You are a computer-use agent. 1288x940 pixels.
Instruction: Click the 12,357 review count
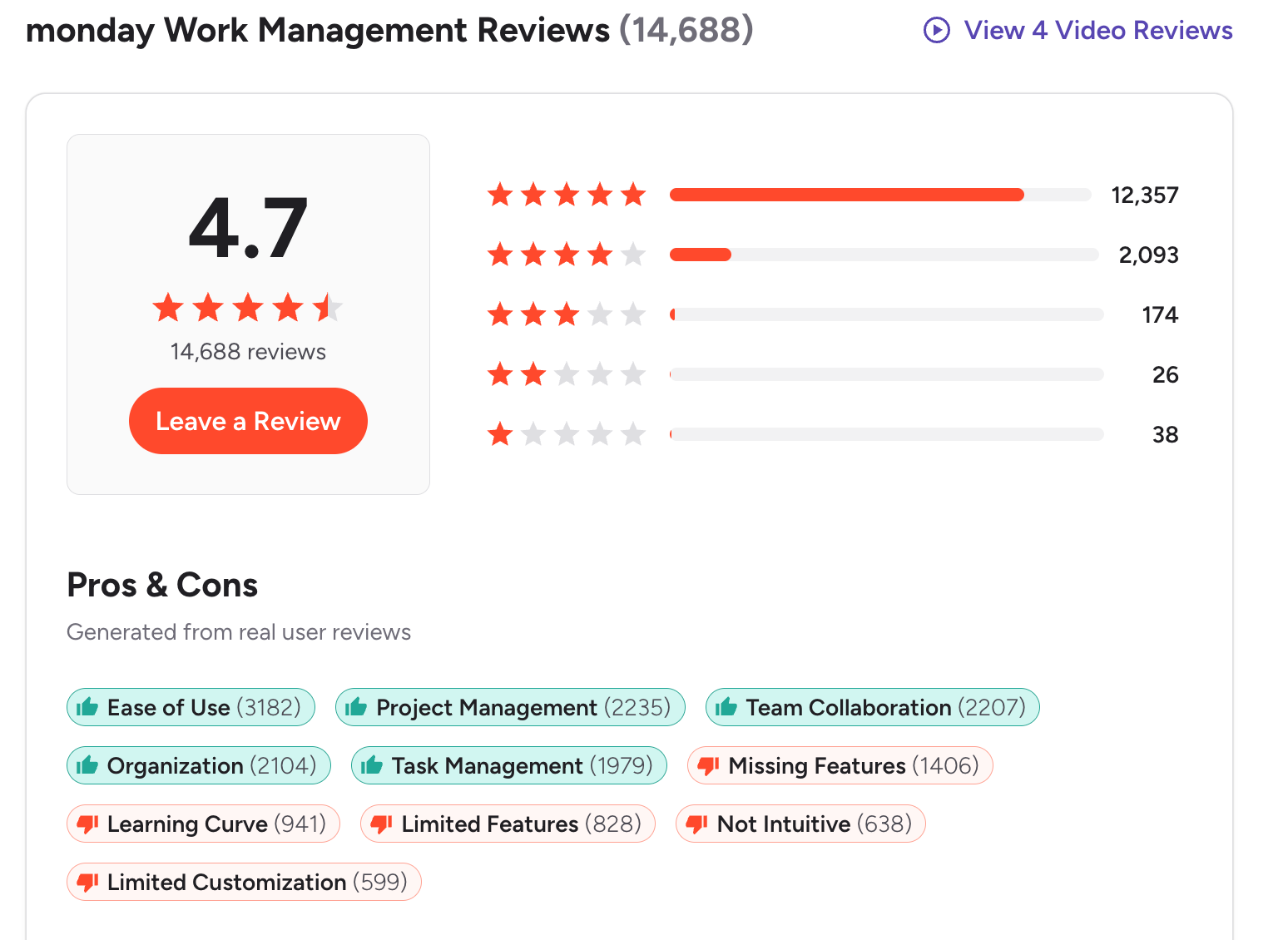click(1146, 195)
